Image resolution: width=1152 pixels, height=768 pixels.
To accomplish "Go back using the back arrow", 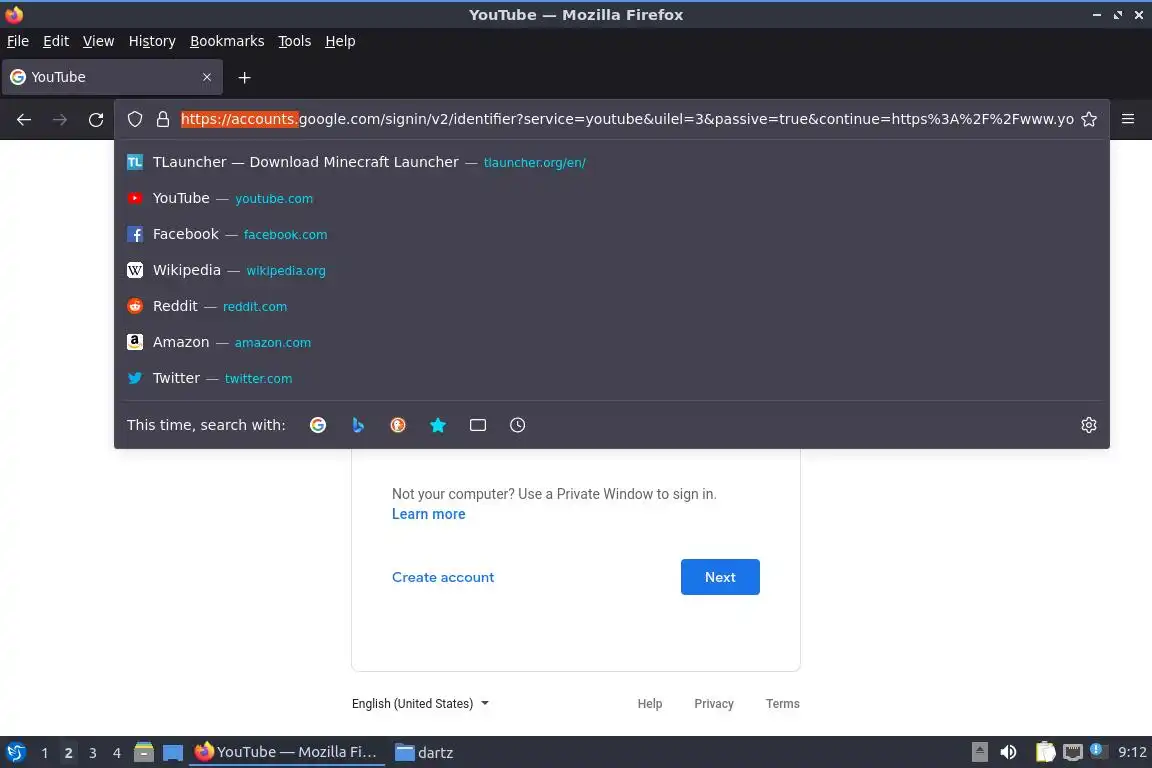I will [24, 119].
